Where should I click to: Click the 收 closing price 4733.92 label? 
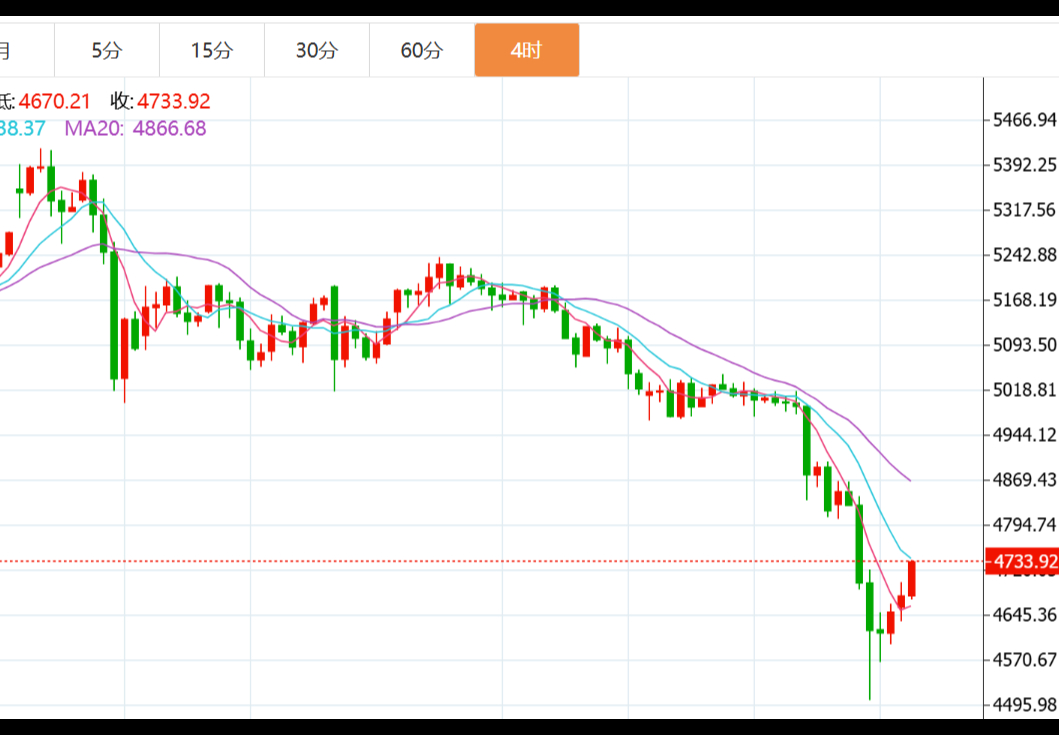pyautogui.click(x=160, y=101)
